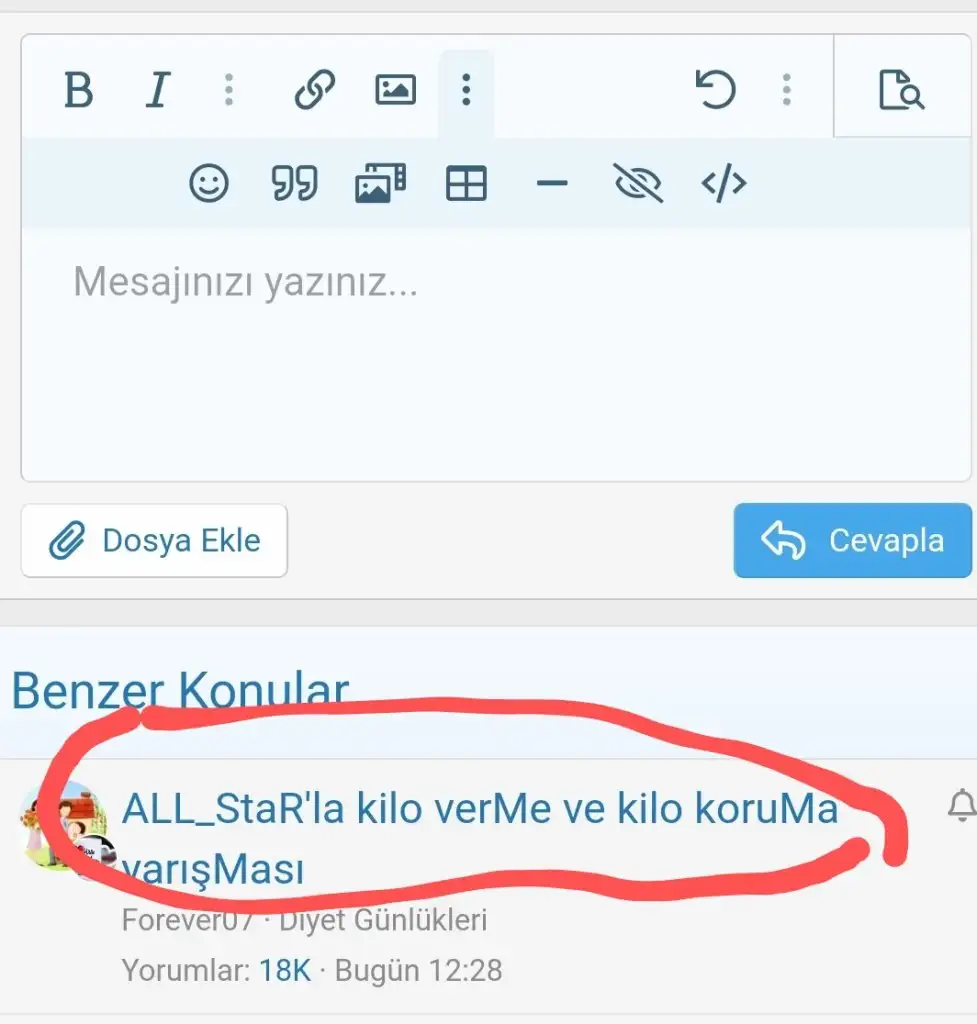Insert a horizontal line
This screenshot has width=977, height=1024.
tap(552, 183)
